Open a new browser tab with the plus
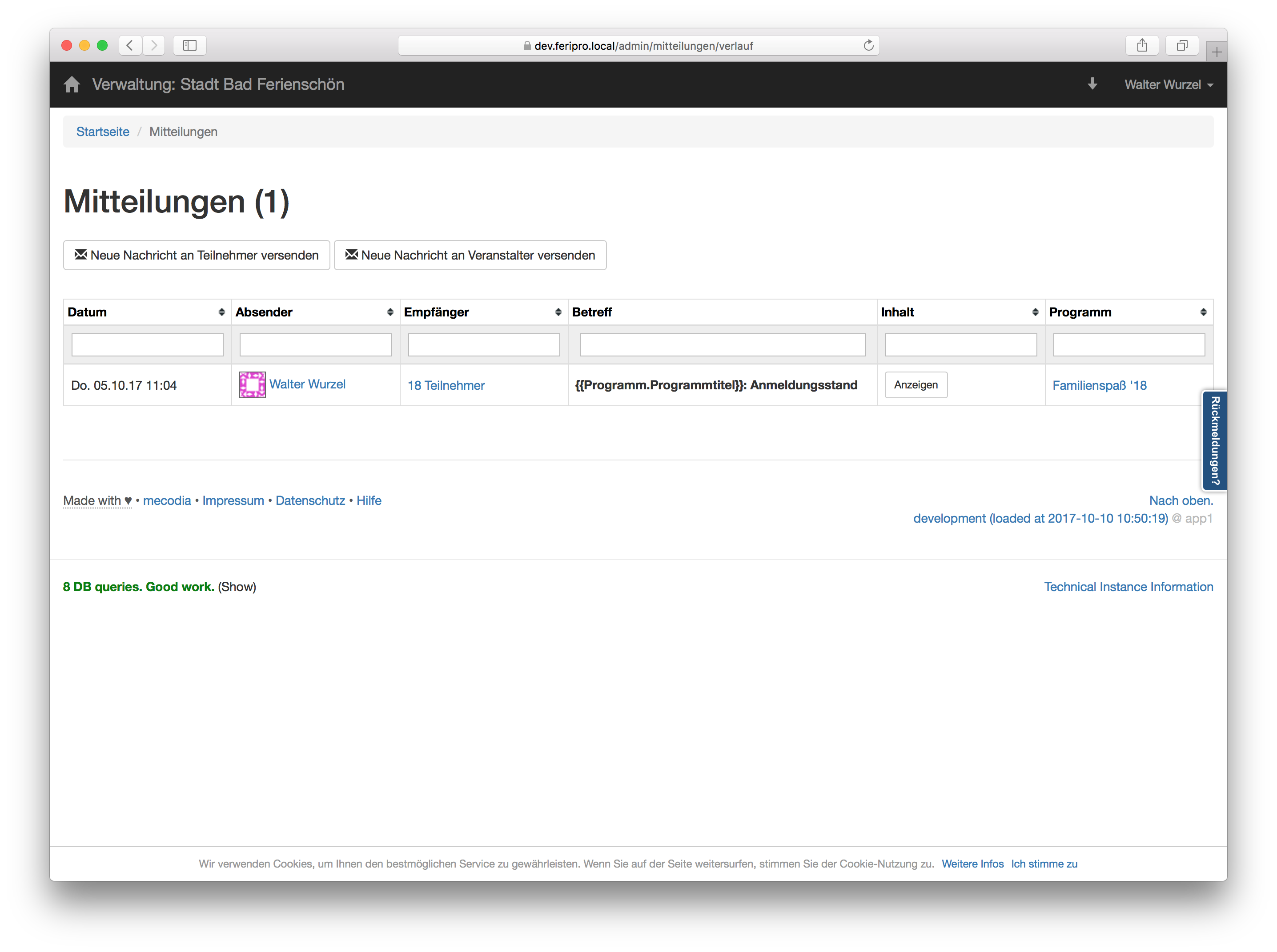This screenshot has width=1277, height=952. point(1216,52)
